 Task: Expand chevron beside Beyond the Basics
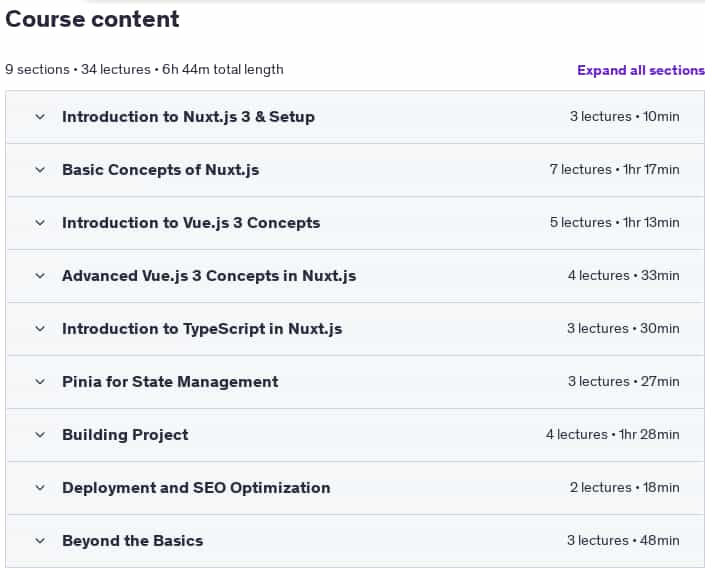pos(40,541)
